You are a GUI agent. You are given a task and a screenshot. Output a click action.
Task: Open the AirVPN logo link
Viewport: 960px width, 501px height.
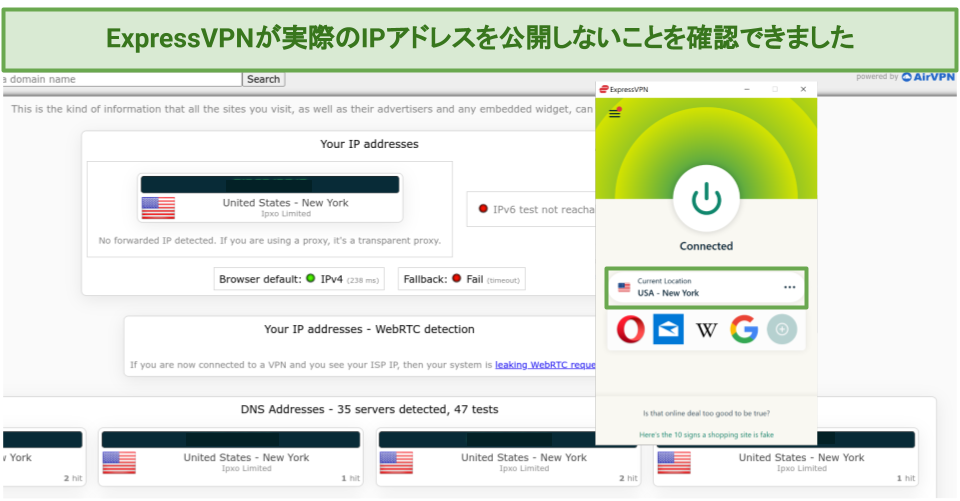(928, 77)
